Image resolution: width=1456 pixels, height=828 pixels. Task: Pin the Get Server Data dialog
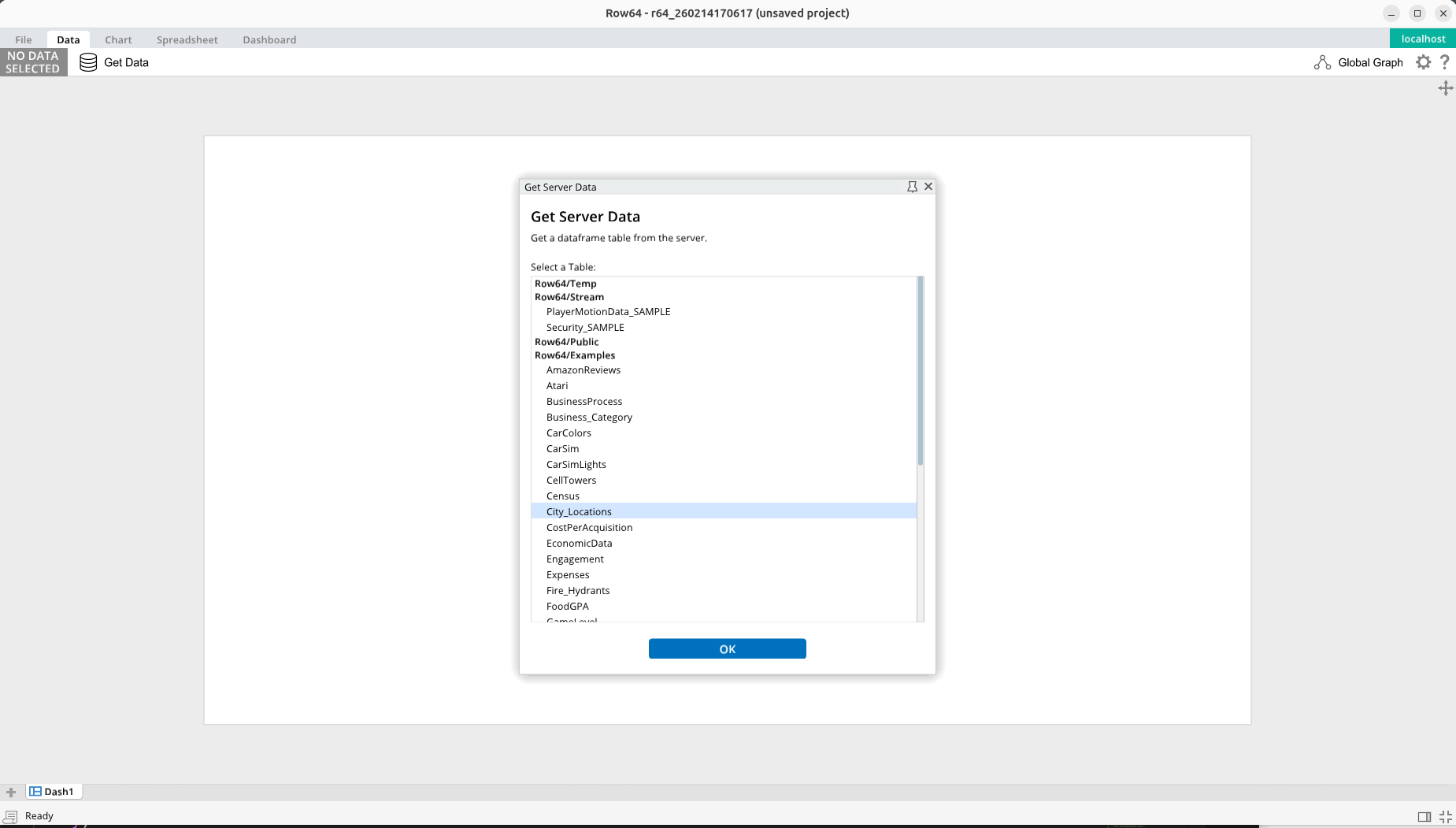point(912,187)
